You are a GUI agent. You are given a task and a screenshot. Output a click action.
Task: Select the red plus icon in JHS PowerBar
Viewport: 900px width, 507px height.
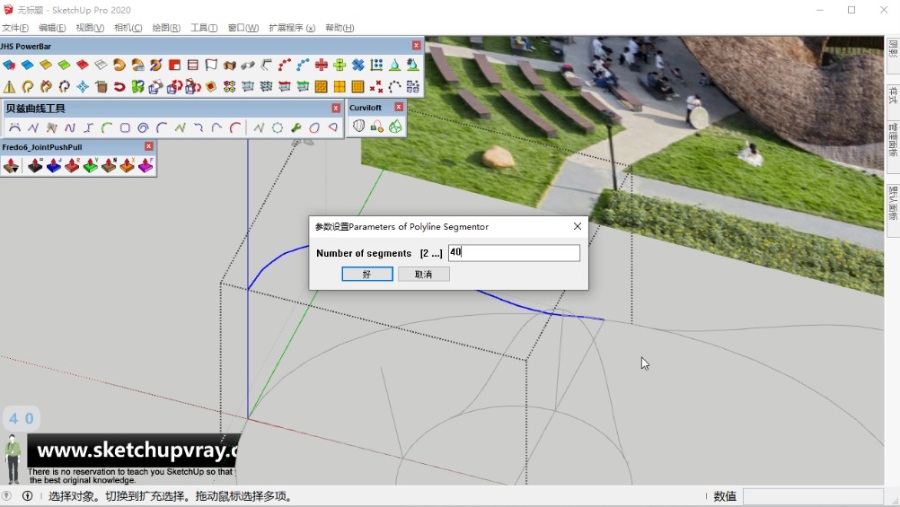[x=321, y=65]
